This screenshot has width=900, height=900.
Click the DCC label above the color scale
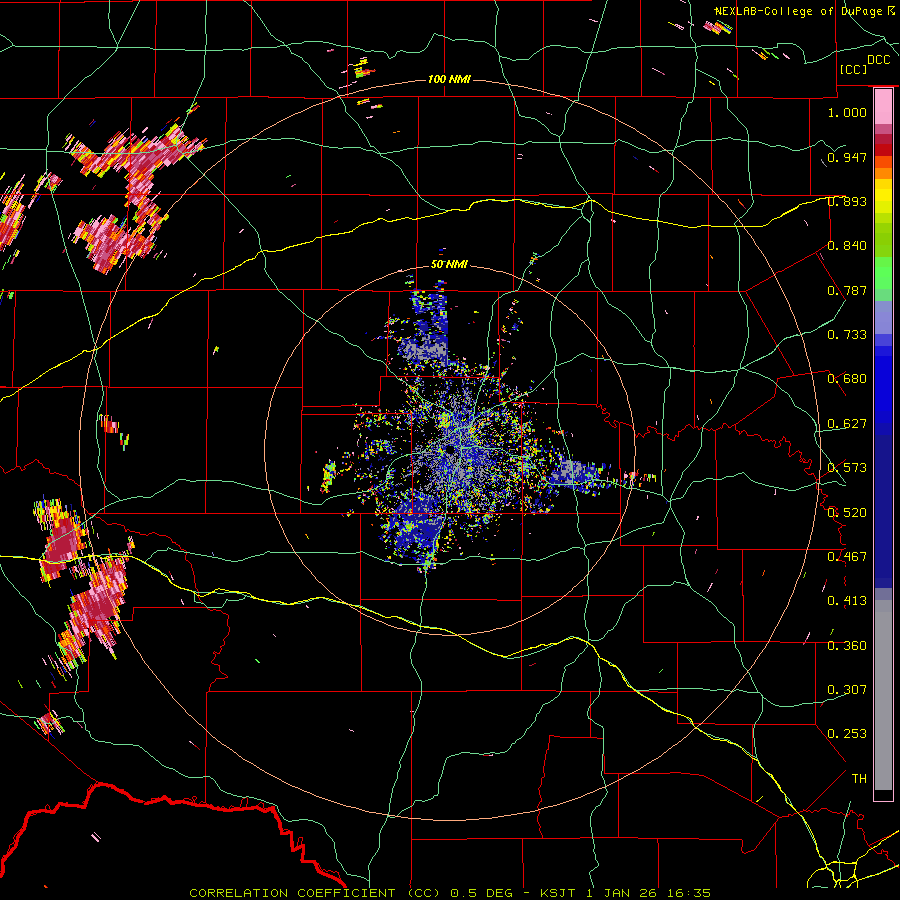pos(878,60)
